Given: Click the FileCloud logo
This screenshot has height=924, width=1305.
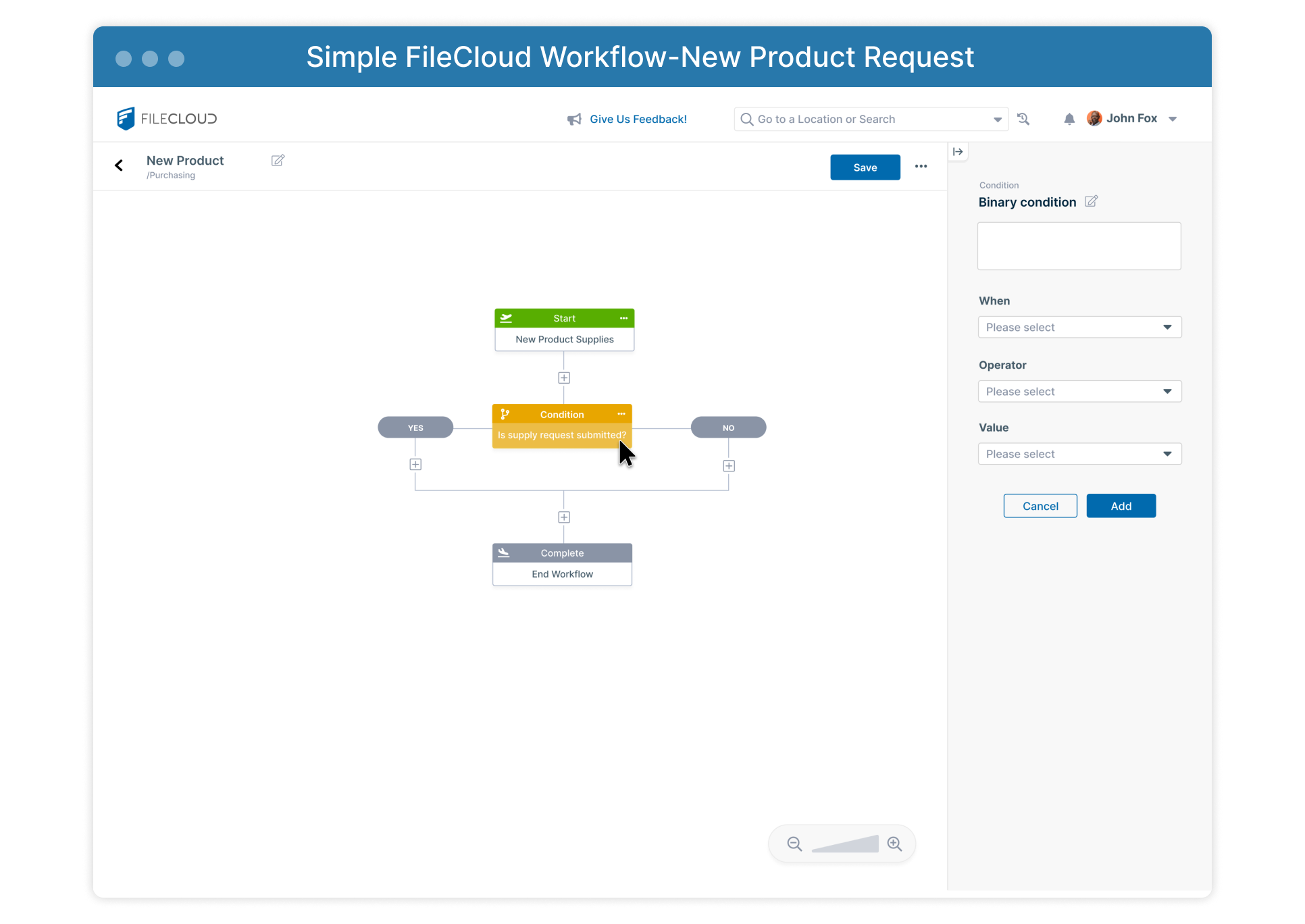Looking at the screenshot, I should [x=167, y=118].
